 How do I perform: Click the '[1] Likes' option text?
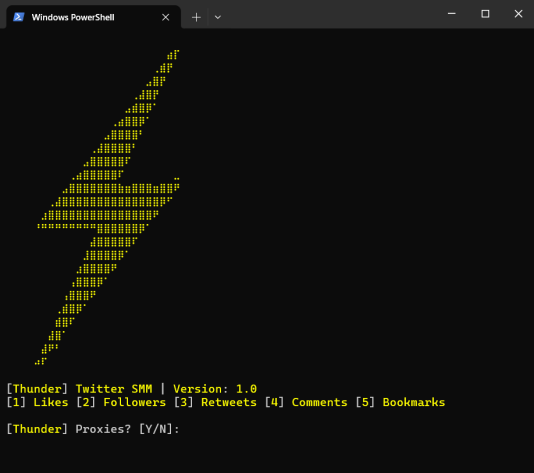[37, 403]
